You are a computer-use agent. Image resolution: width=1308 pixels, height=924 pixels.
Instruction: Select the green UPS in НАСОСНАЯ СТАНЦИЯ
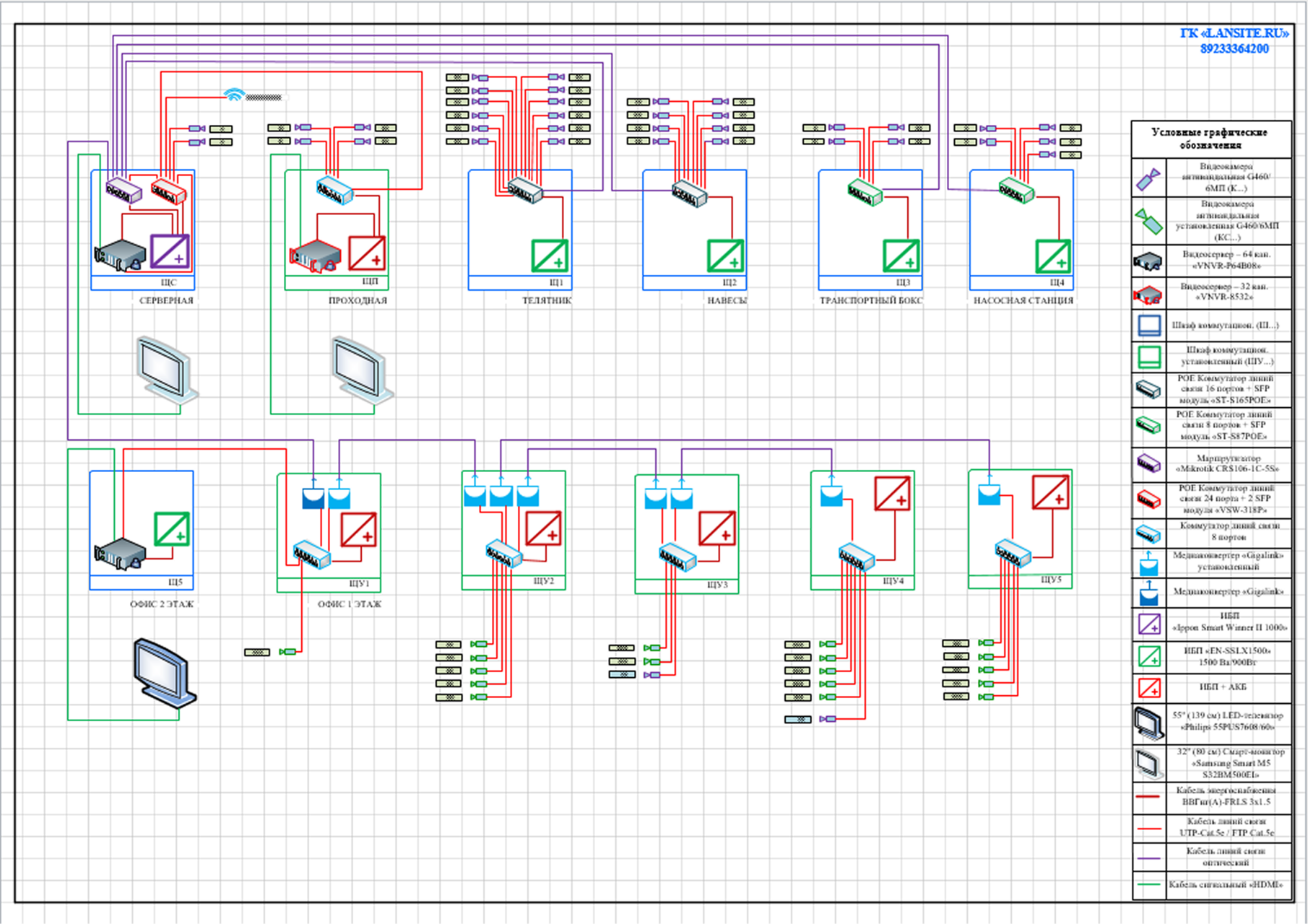click(1052, 256)
